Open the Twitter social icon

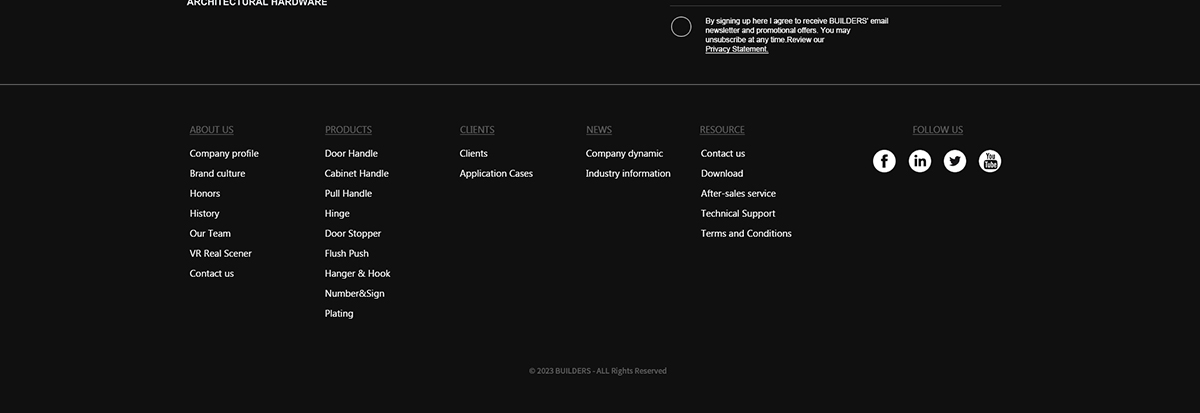[x=955, y=161]
